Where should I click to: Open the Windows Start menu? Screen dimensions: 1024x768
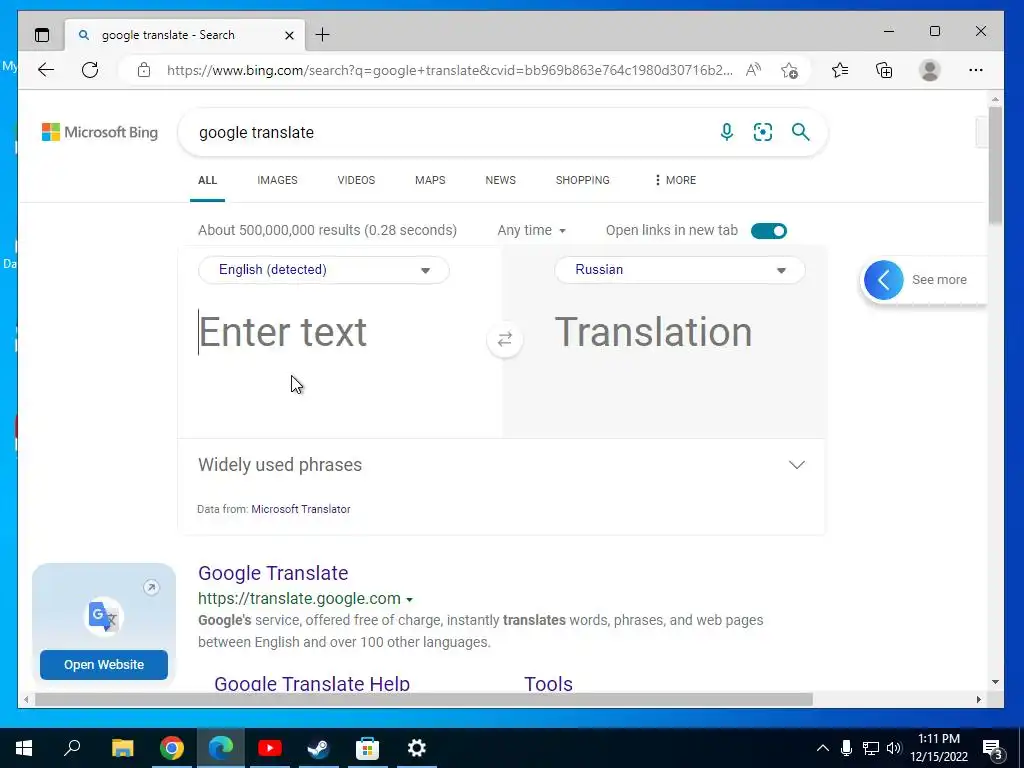[x=24, y=748]
